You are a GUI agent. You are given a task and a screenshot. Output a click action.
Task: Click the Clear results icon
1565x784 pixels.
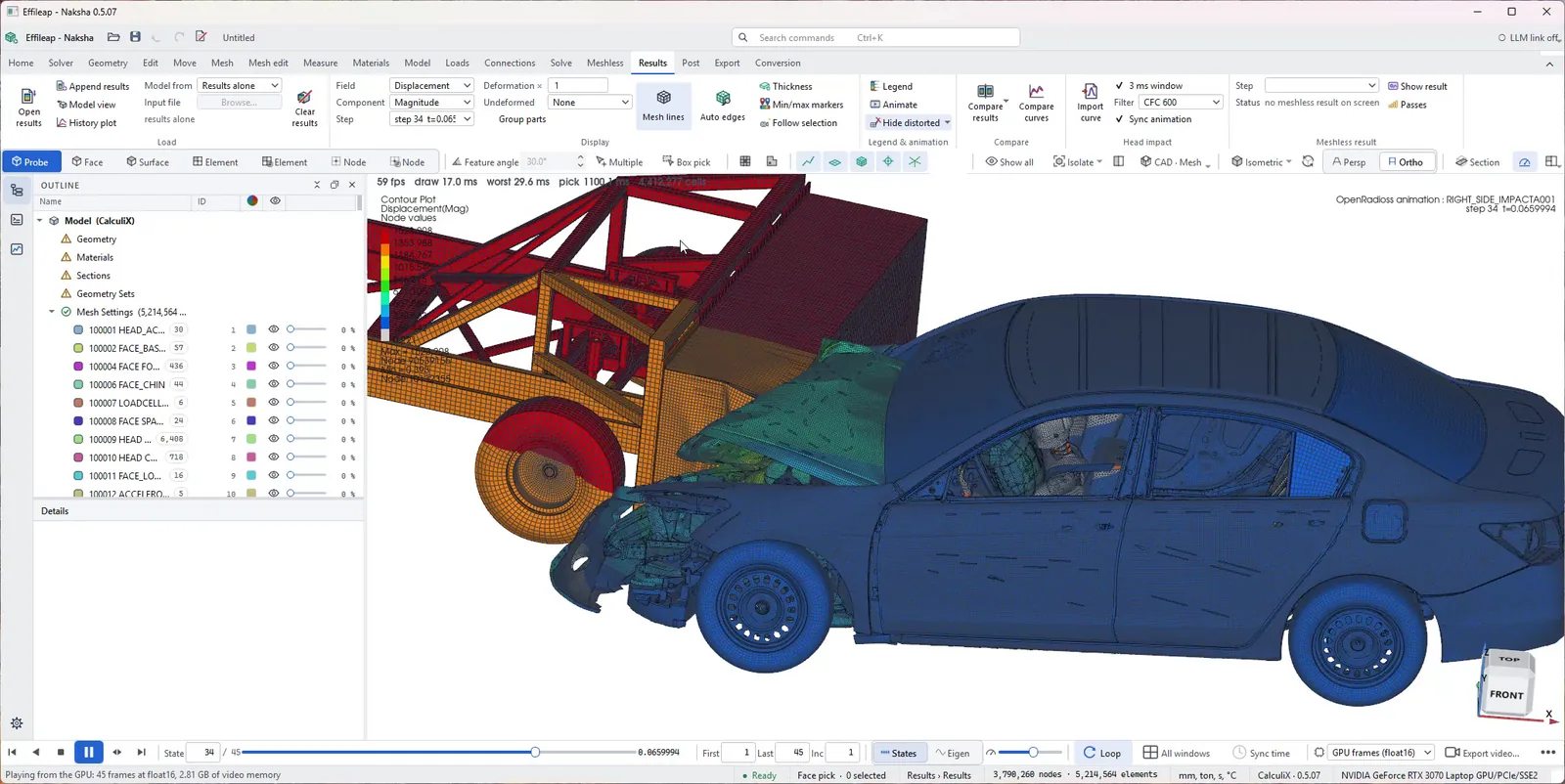tap(304, 107)
